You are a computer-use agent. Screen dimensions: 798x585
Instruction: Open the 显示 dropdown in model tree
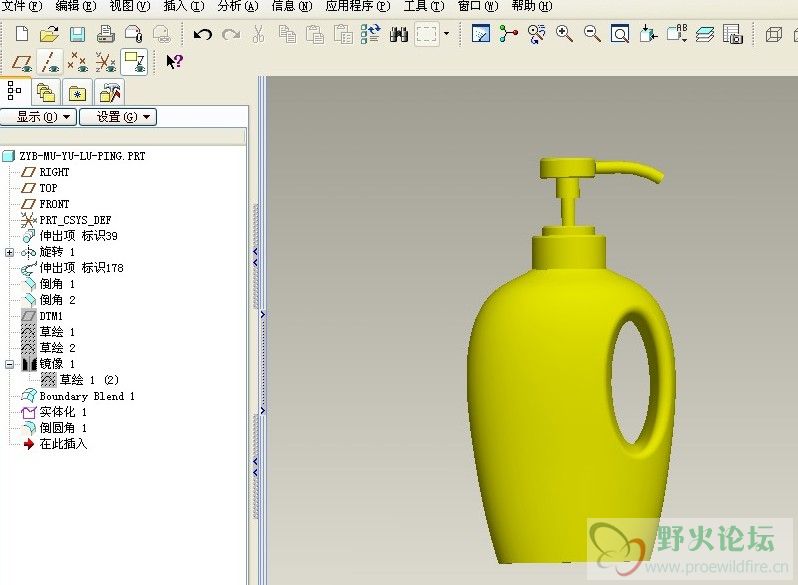[x=40, y=117]
